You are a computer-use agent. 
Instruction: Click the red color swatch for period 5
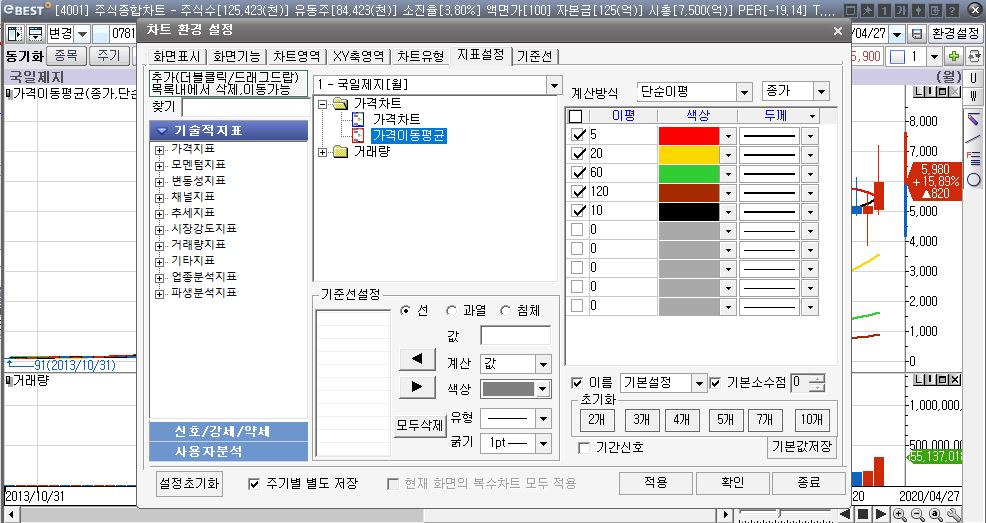pos(689,135)
